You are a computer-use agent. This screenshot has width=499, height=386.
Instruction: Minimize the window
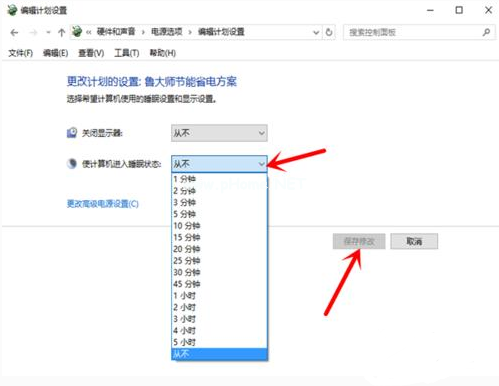click(x=430, y=10)
